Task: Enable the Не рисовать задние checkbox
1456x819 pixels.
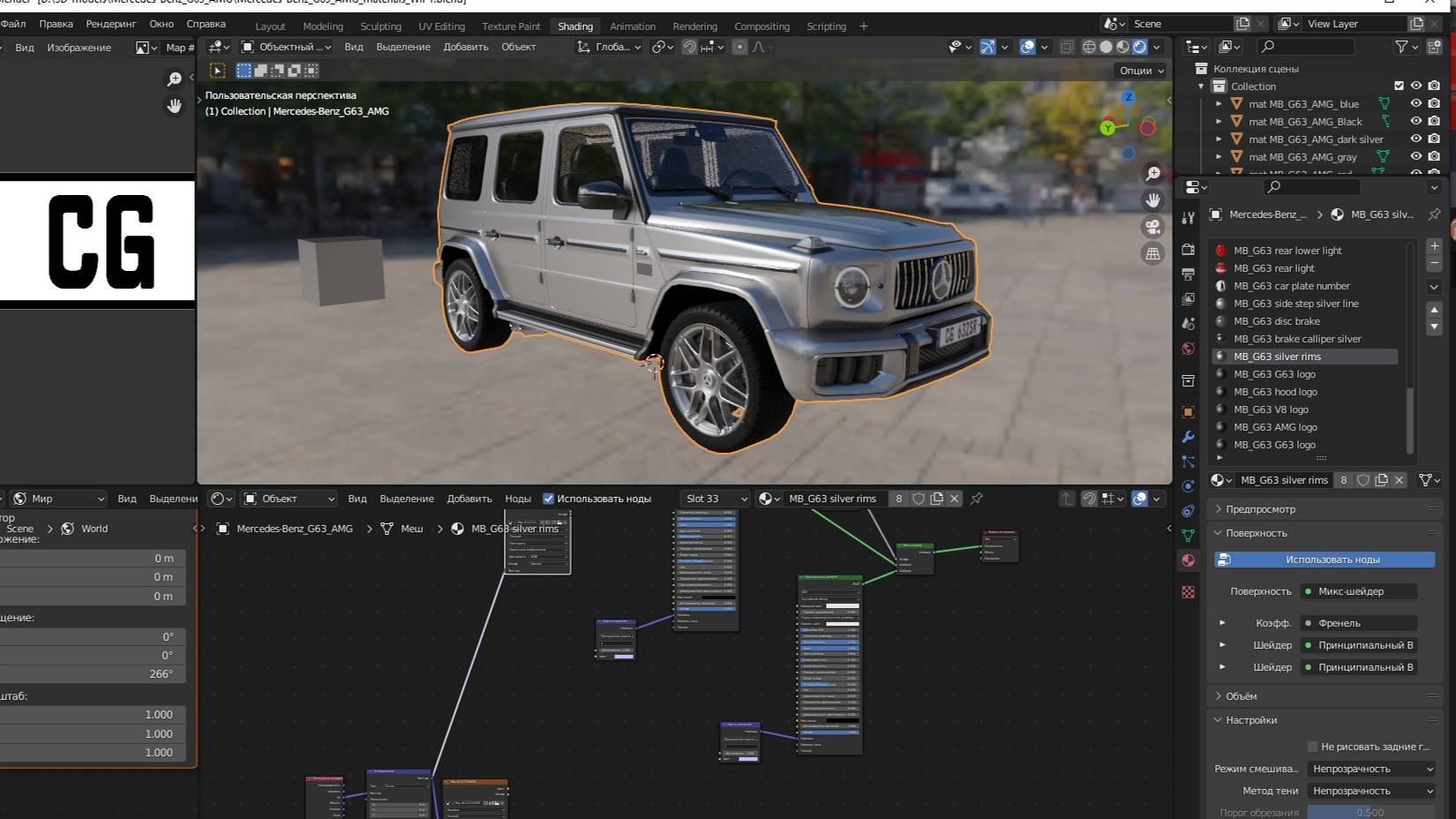Action: tap(1312, 746)
